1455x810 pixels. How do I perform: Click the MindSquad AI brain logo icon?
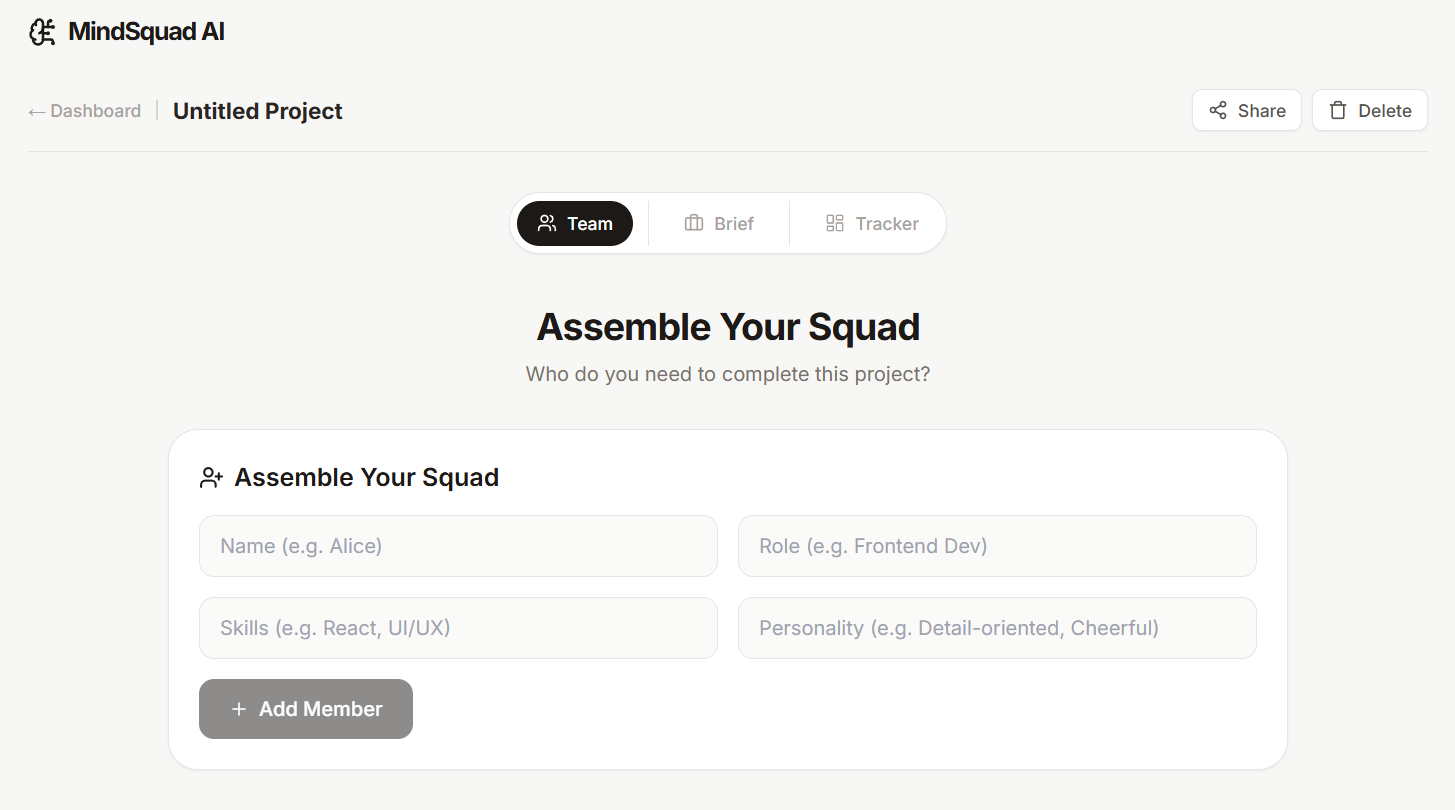[x=42, y=32]
